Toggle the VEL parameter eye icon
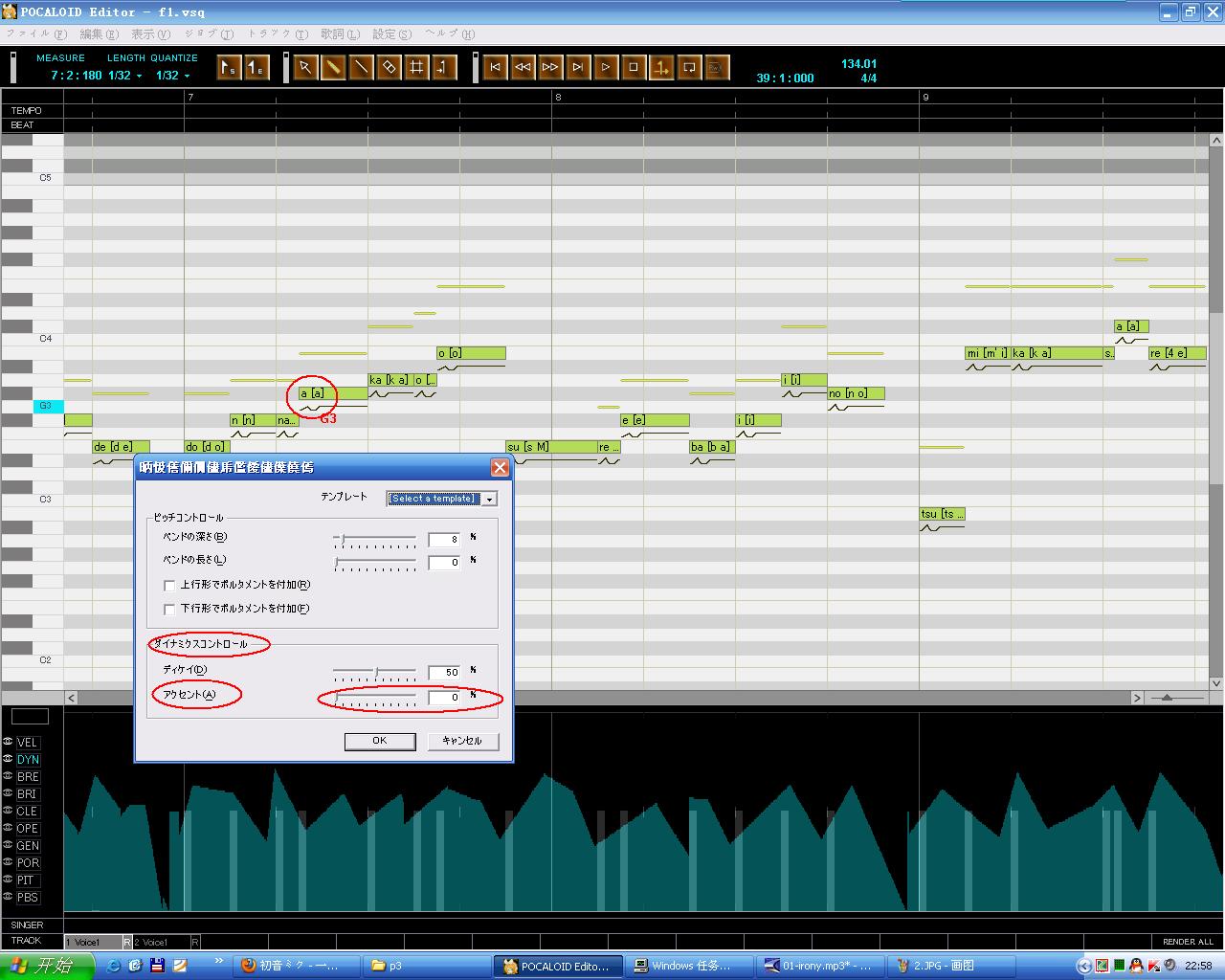Screen dimensions: 1225x980 [x=8, y=743]
